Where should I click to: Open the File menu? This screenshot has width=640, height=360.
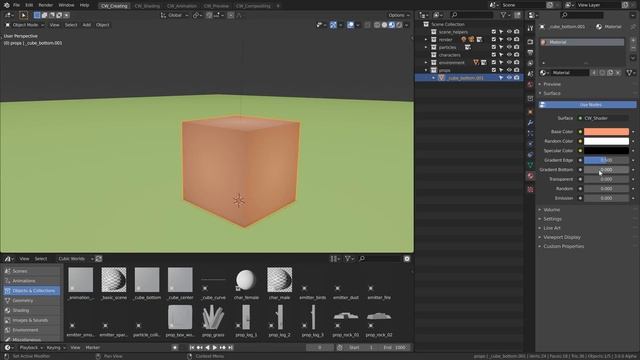coord(16,5)
